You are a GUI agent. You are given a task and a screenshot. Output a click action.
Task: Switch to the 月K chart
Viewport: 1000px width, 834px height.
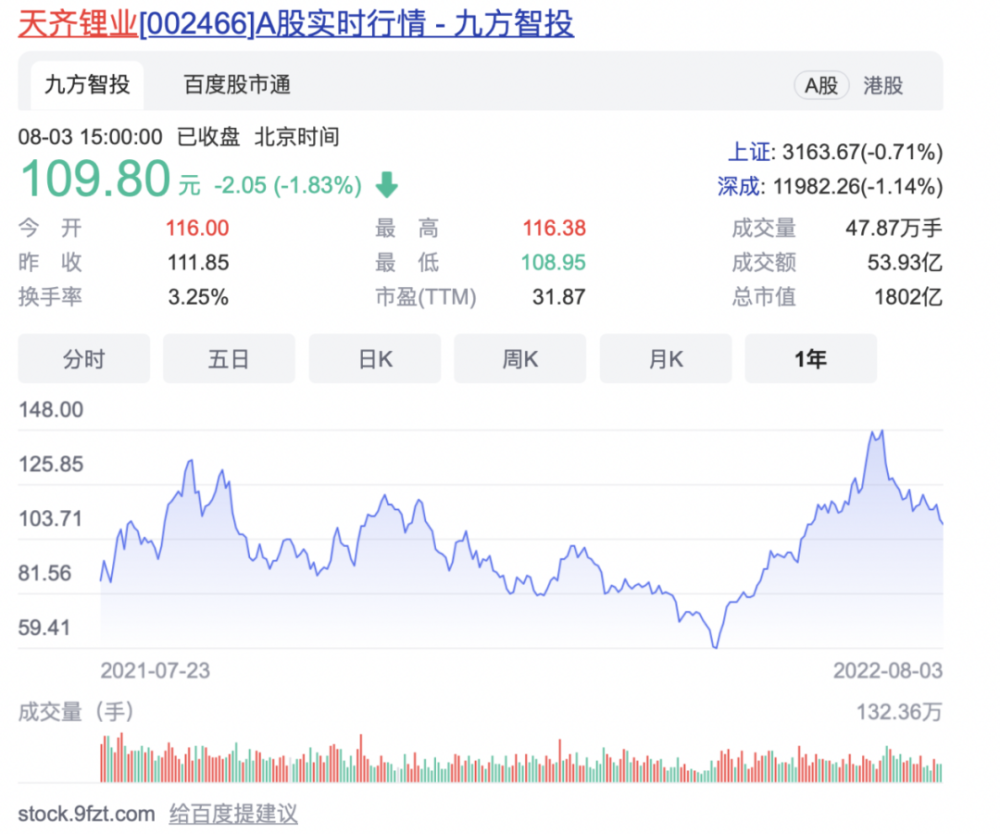click(x=666, y=359)
